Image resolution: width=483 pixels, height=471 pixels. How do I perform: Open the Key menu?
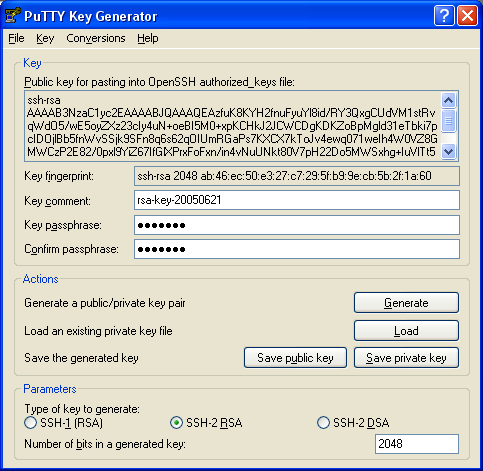[45, 38]
